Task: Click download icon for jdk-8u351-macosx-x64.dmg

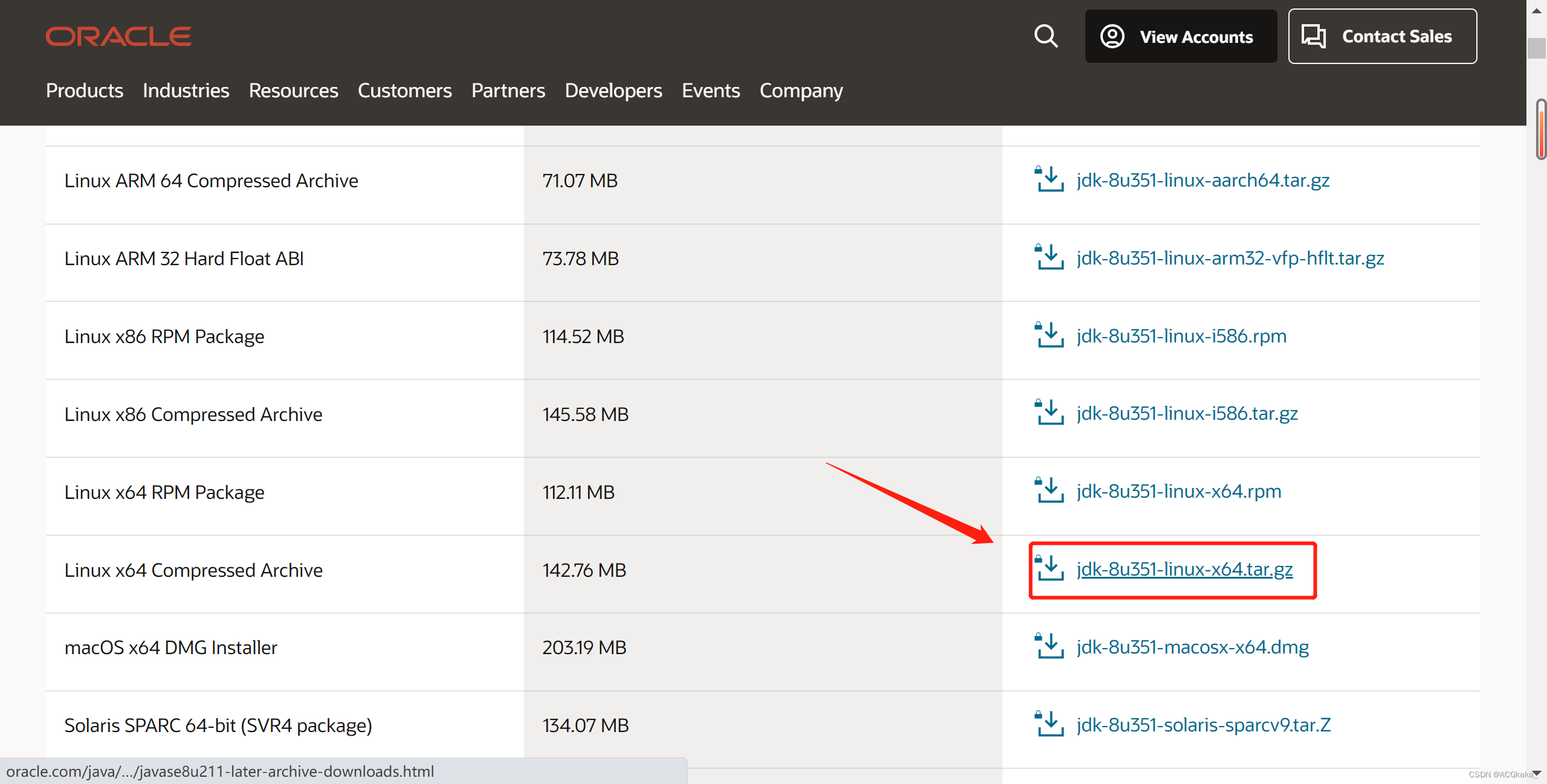Action: (x=1049, y=646)
